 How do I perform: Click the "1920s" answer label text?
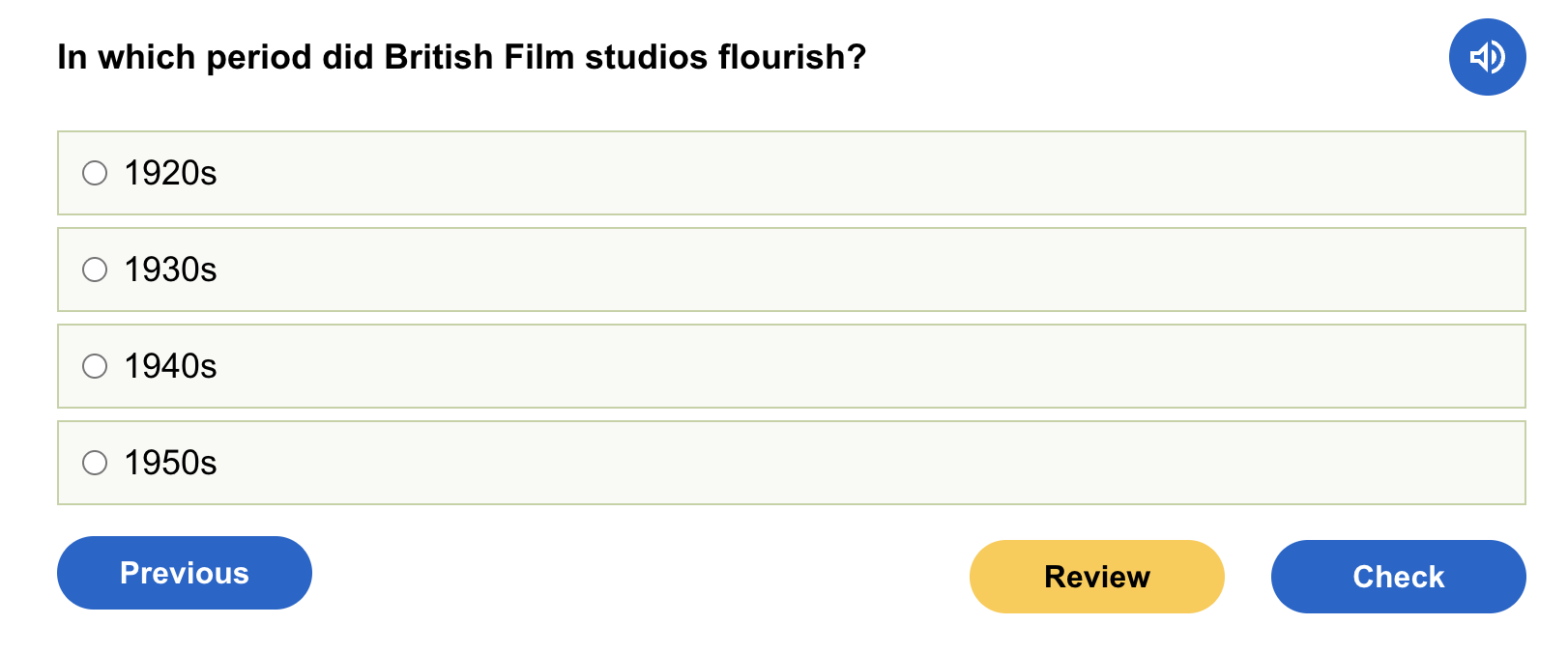pyautogui.click(x=170, y=173)
